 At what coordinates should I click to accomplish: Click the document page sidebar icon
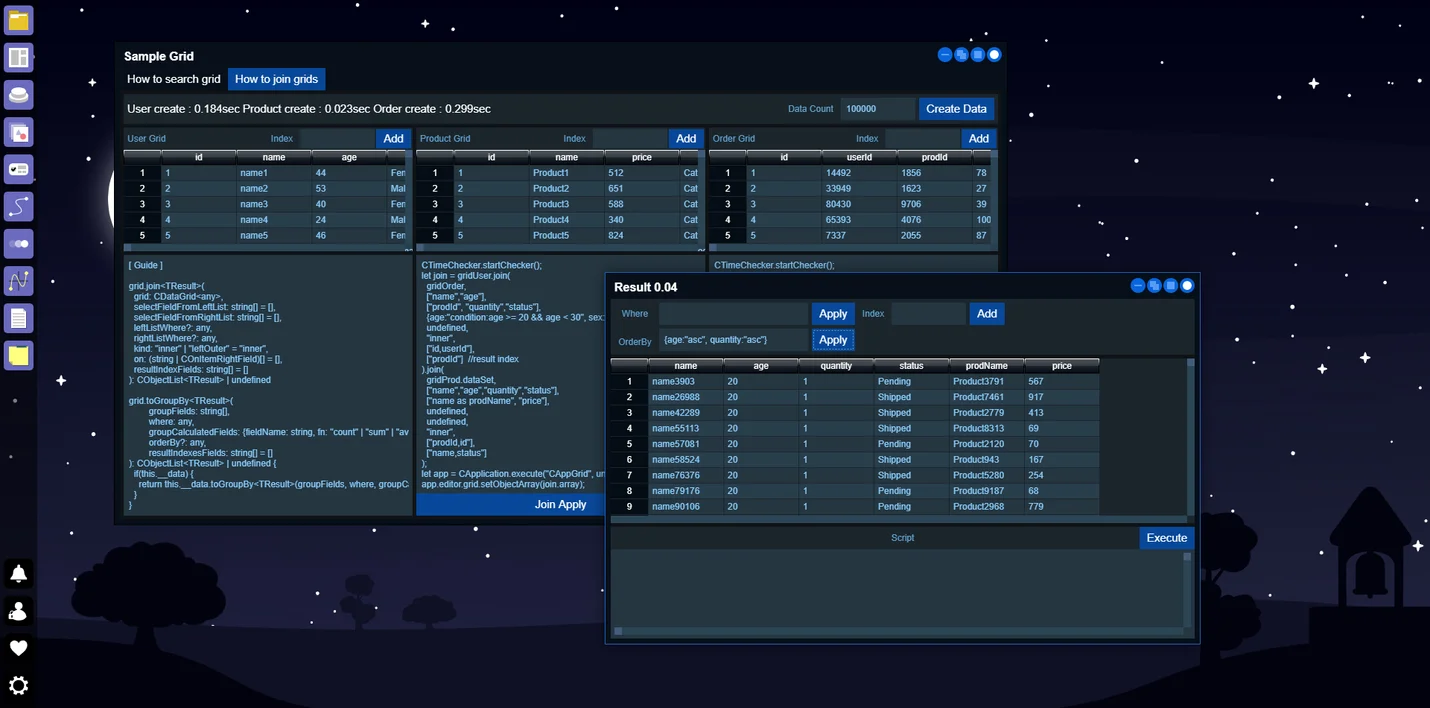19,318
